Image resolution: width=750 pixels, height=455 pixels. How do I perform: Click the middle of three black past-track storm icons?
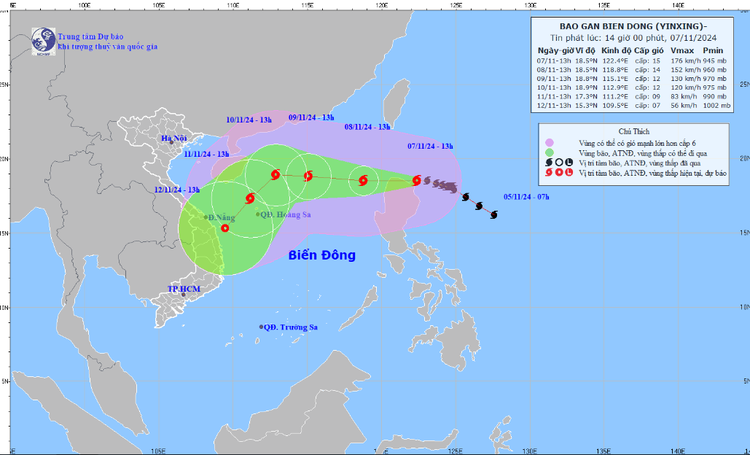tap(479, 206)
